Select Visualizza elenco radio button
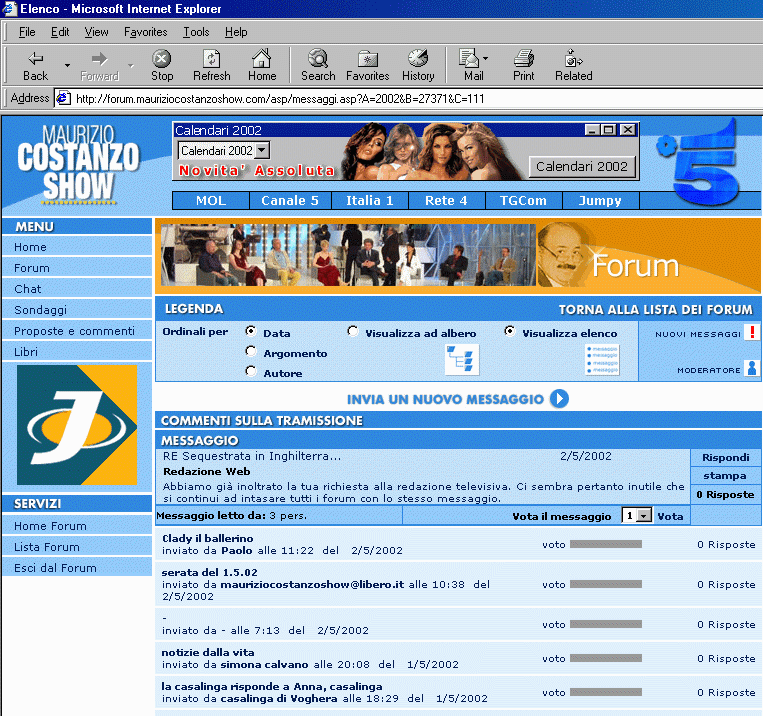Viewport: 763px width, 716px height. [509, 331]
